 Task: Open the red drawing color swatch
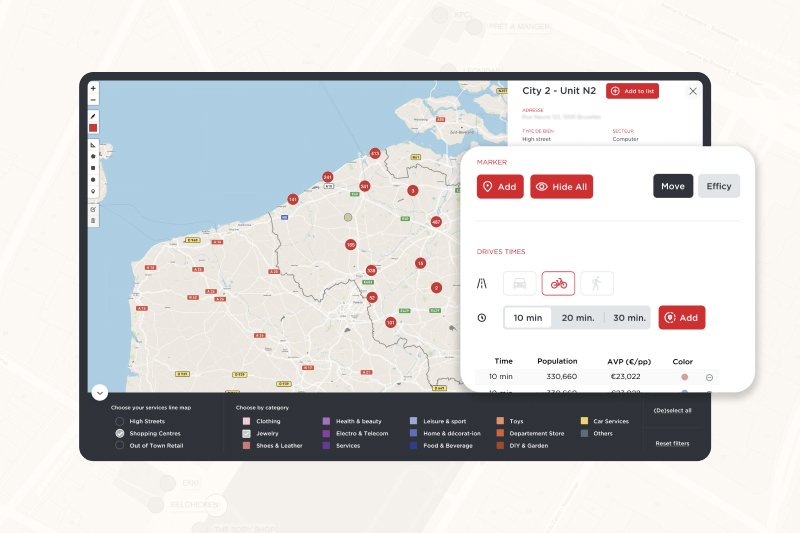93,128
